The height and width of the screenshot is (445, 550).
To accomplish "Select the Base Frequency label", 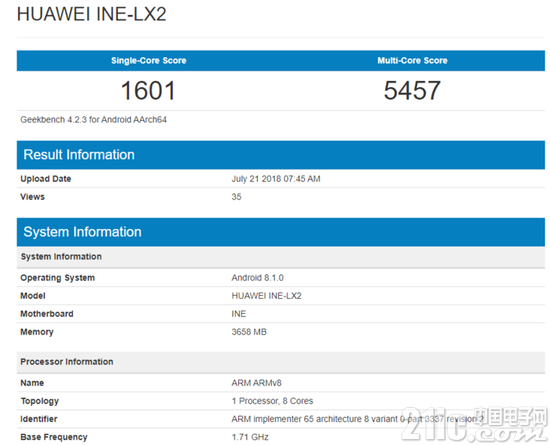I will tap(54, 437).
